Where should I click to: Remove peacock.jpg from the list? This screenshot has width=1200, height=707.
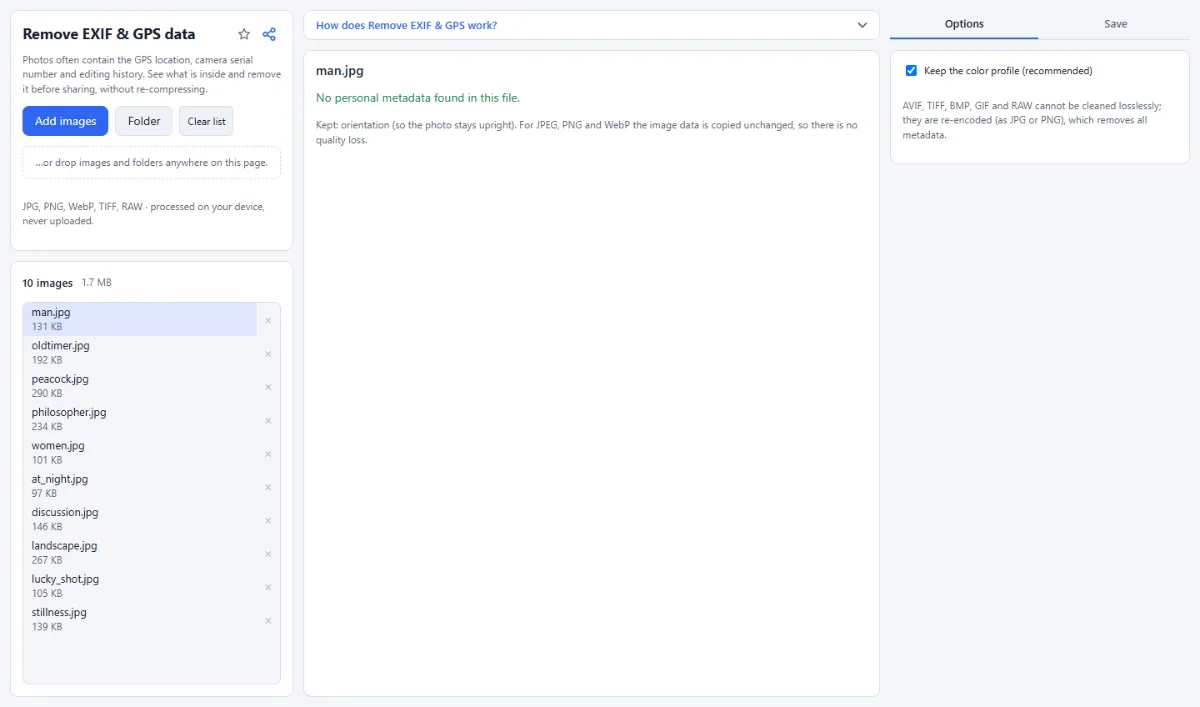point(268,387)
